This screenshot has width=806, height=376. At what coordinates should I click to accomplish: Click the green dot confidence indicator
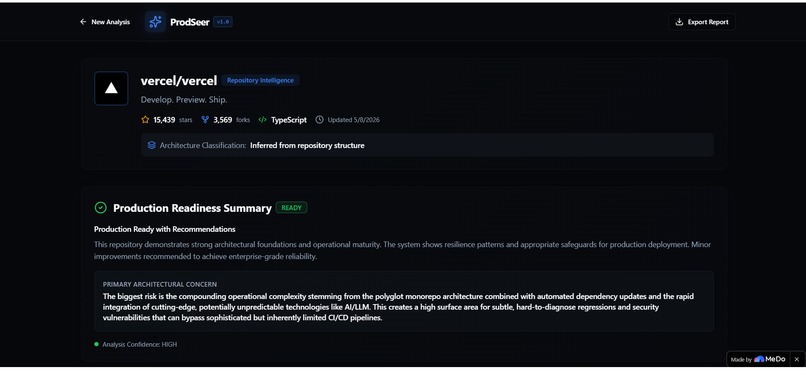tap(96, 344)
